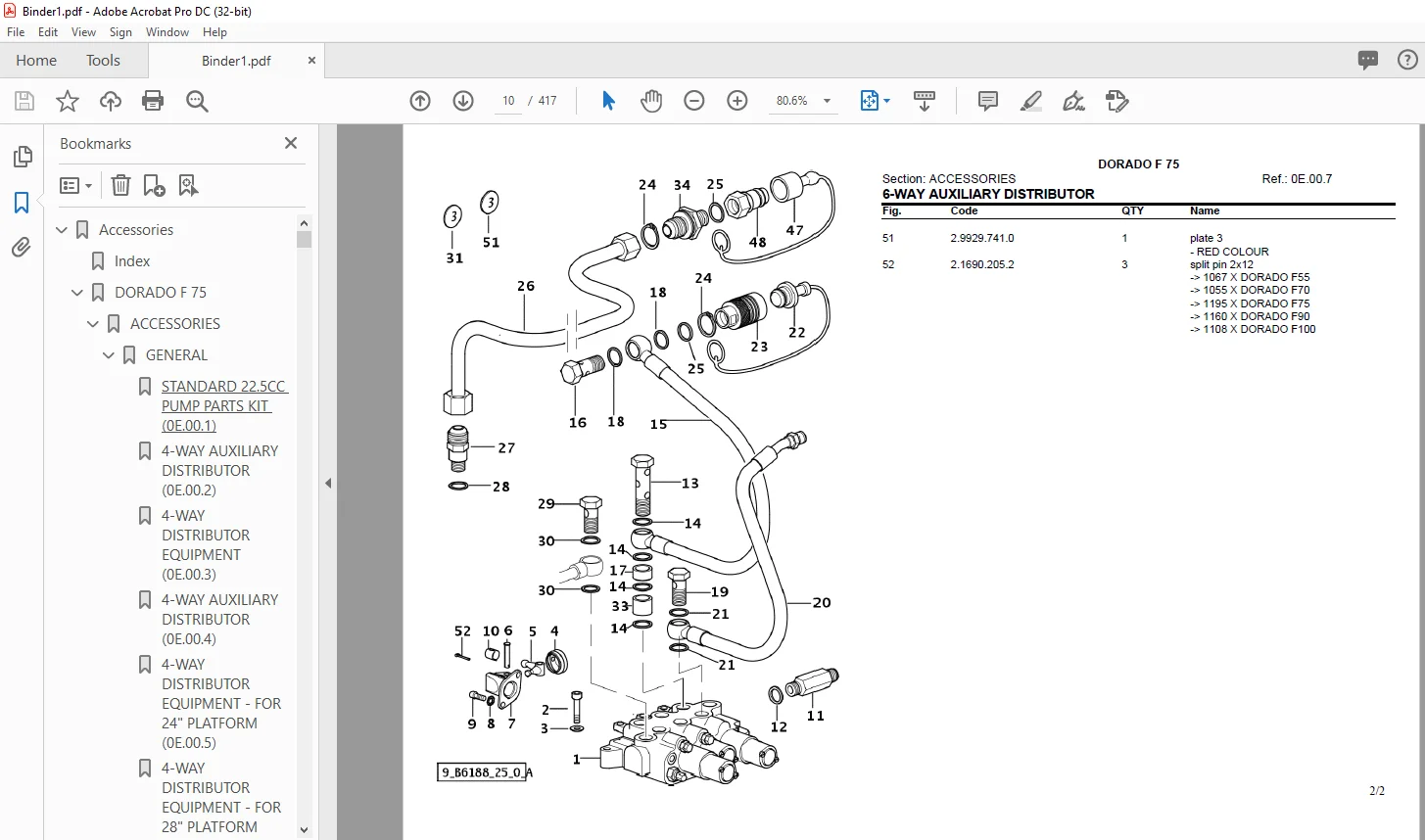The image size is (1425, 840).
Task: Open the Attachments paperclip panel
Action: 22,248
